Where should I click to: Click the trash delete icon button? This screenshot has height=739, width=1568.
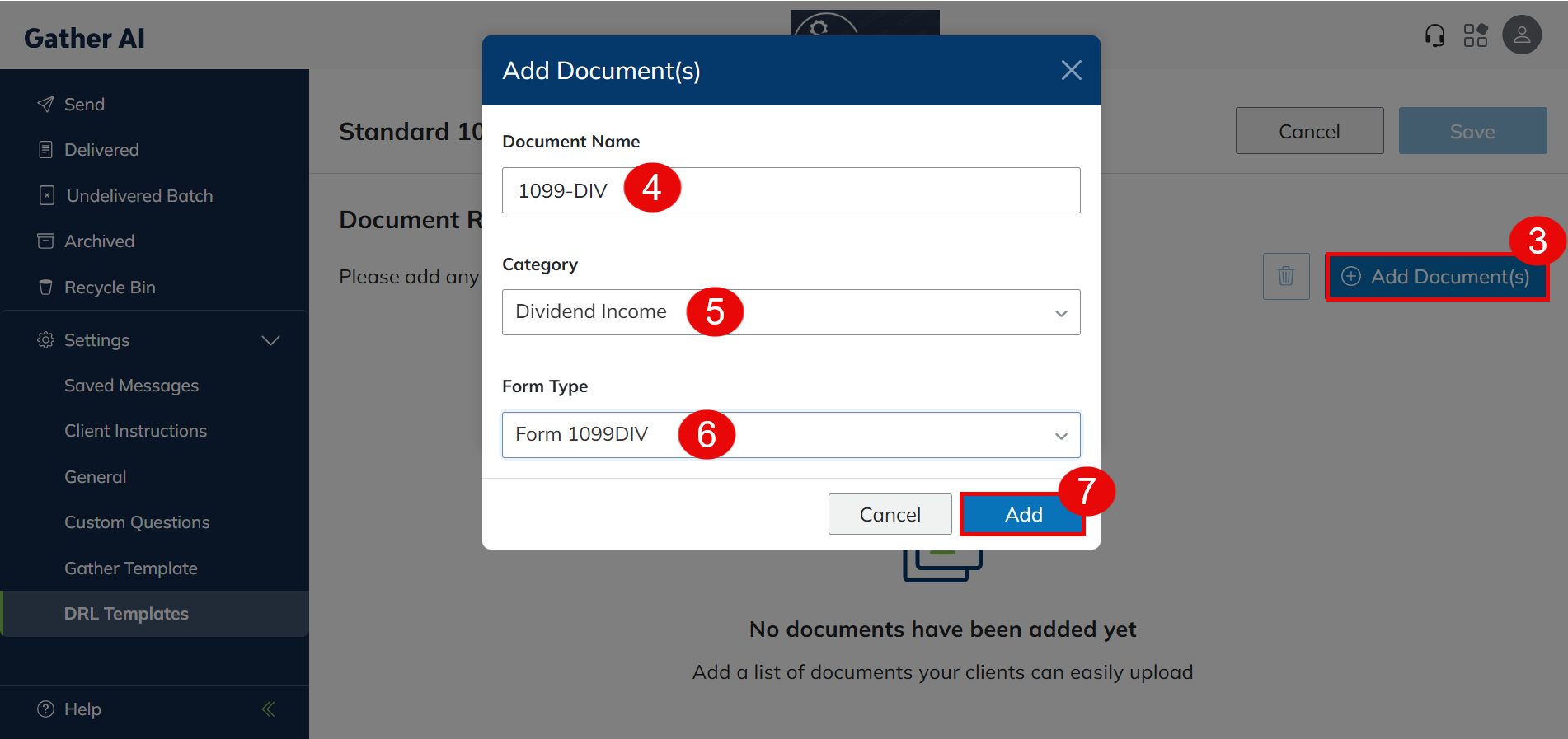pos(1285,276)
